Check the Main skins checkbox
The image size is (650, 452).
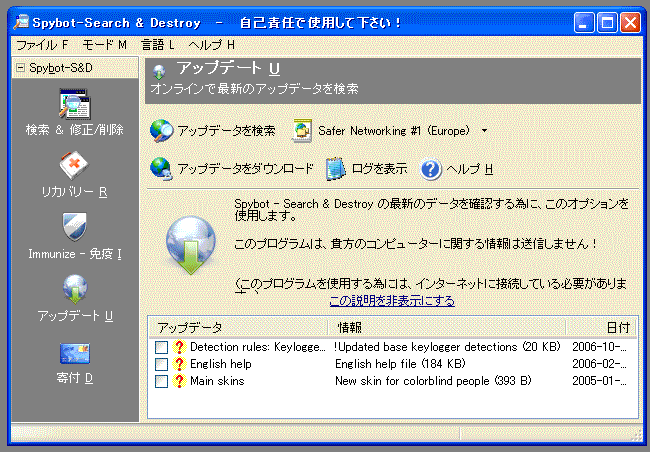tap(161, 381)
